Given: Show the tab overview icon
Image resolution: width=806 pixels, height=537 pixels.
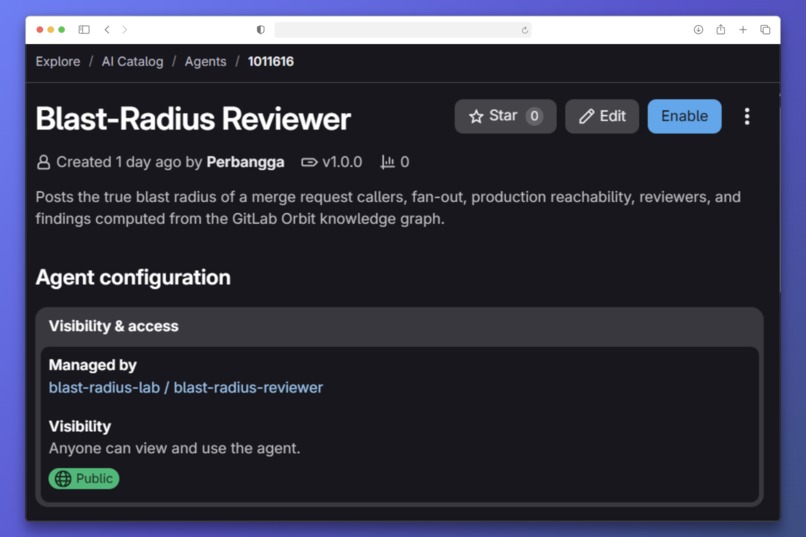Looking at the screenshot, I should point(765,30).
